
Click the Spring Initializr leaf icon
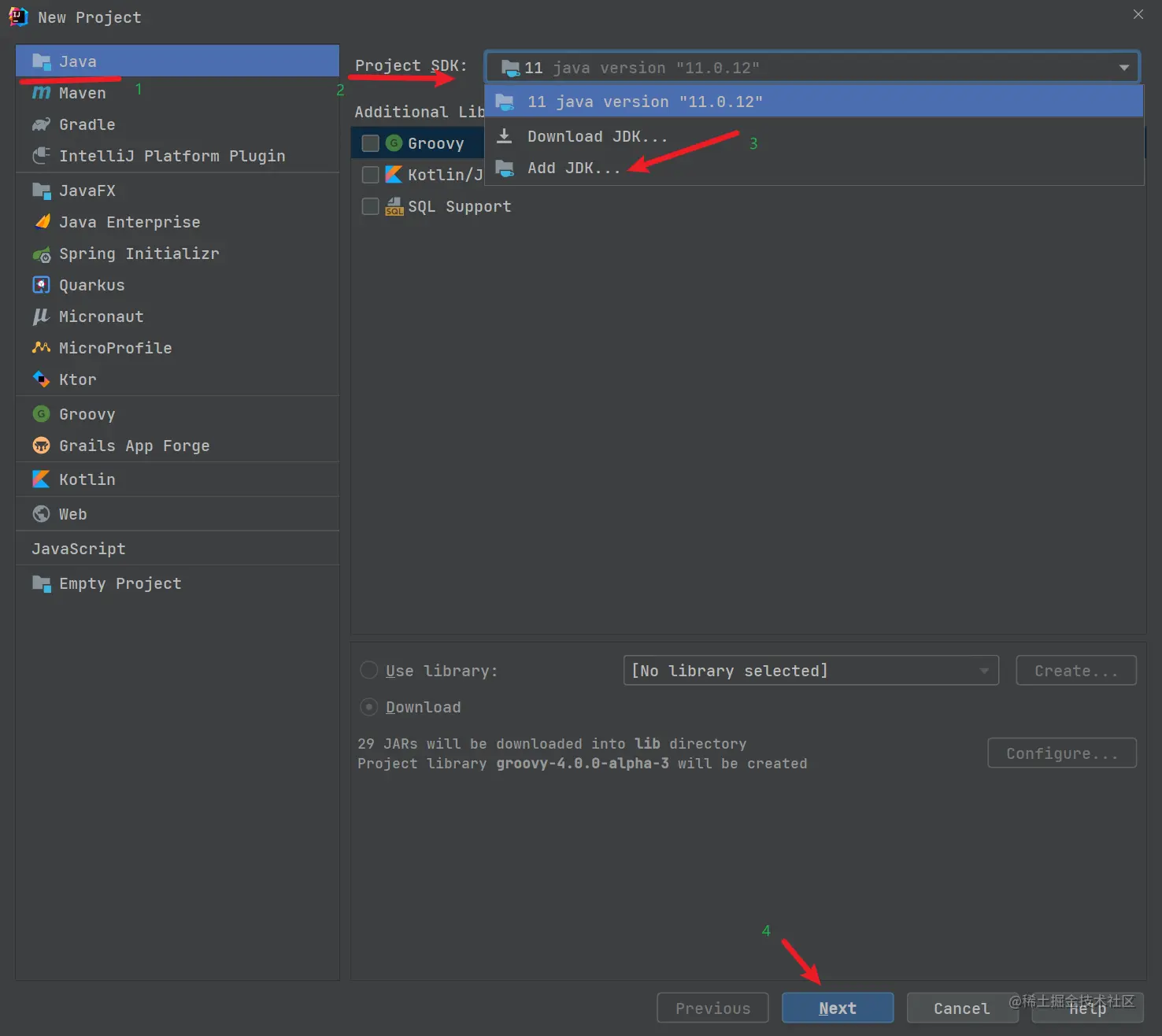point(41,253)
